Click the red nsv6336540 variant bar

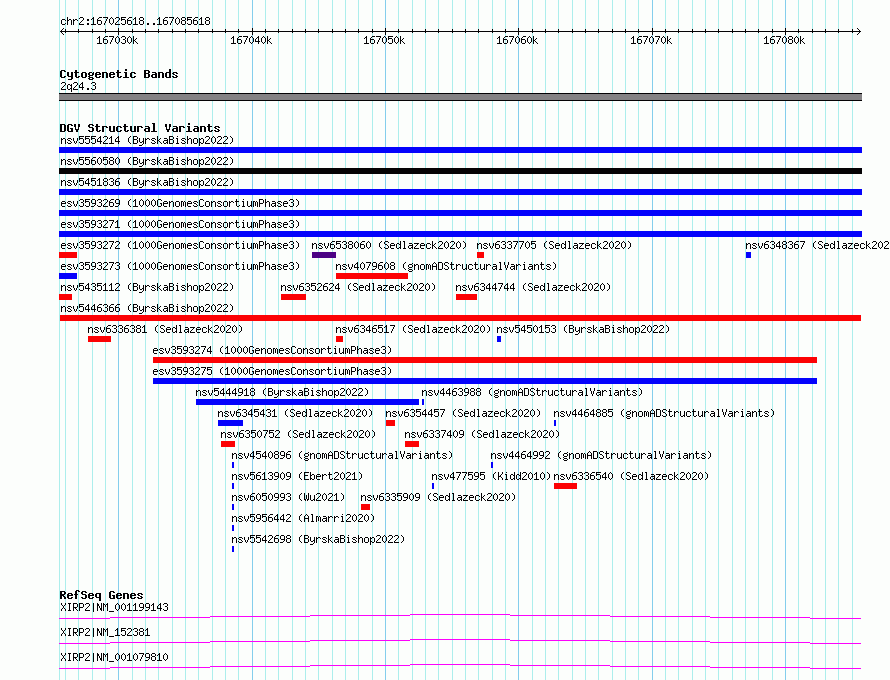(x=565, y=486)
